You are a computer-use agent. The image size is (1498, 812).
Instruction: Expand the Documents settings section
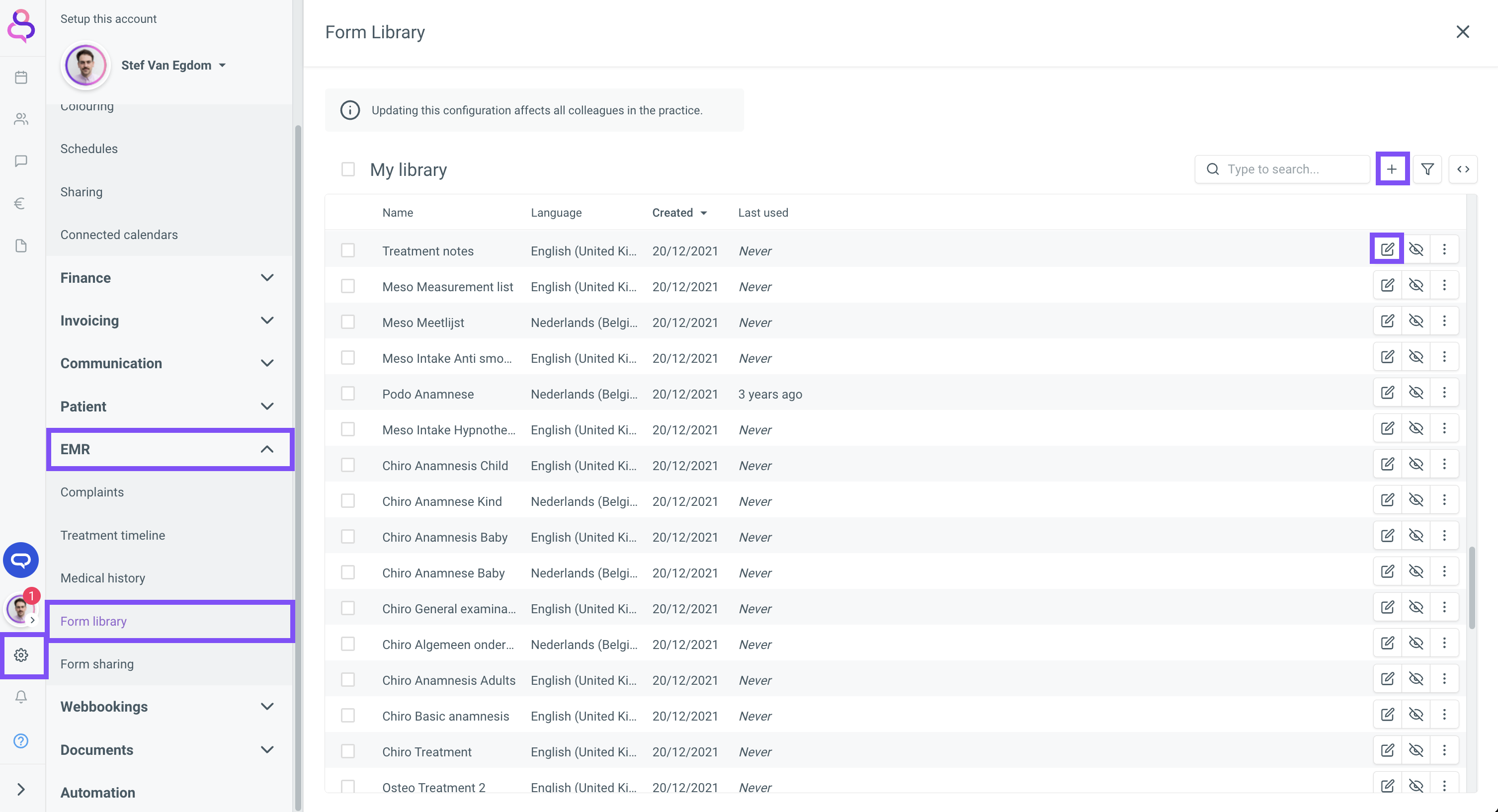[168, 750]
